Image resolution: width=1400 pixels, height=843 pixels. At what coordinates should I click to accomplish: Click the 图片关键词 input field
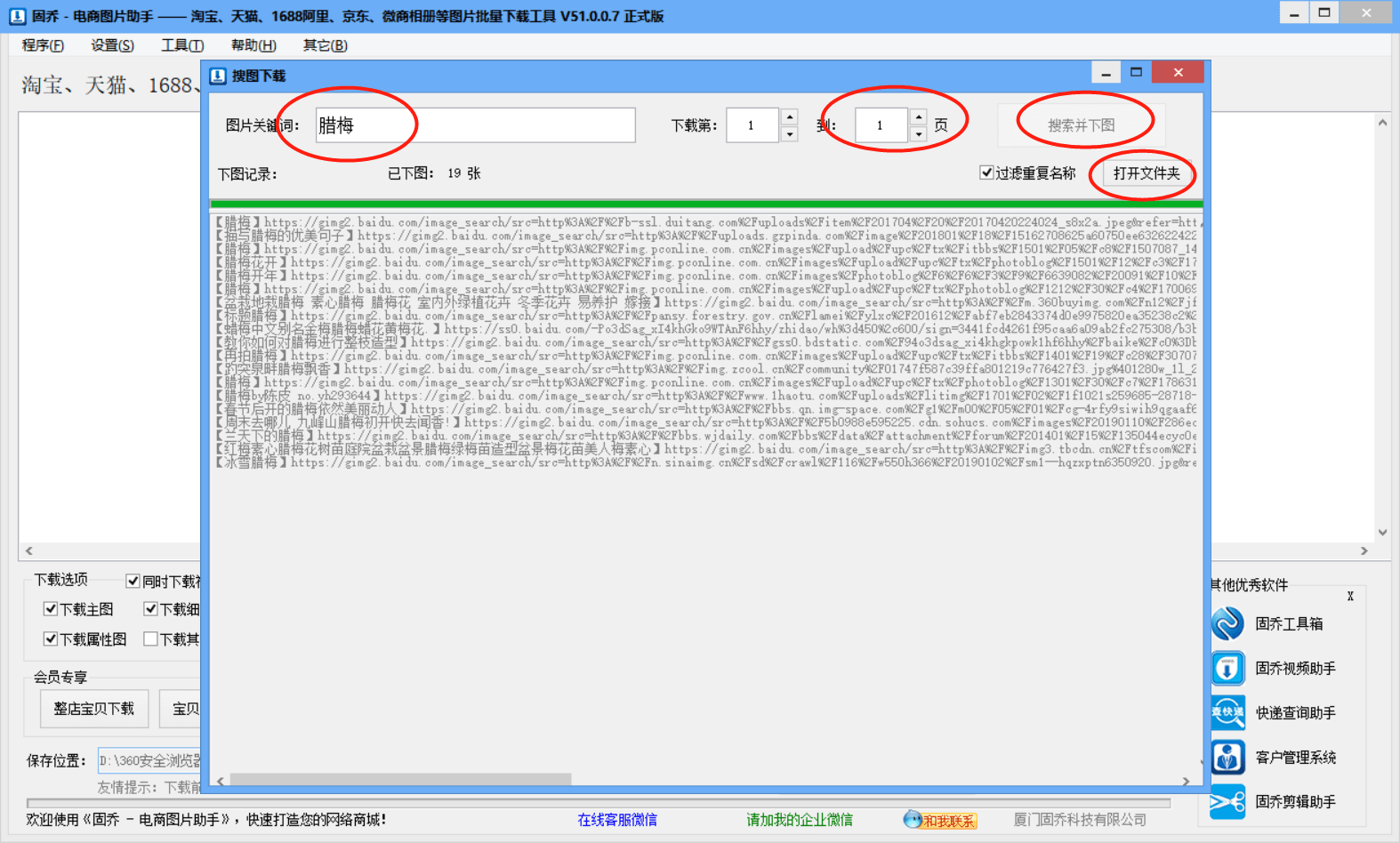click(476, 125)
